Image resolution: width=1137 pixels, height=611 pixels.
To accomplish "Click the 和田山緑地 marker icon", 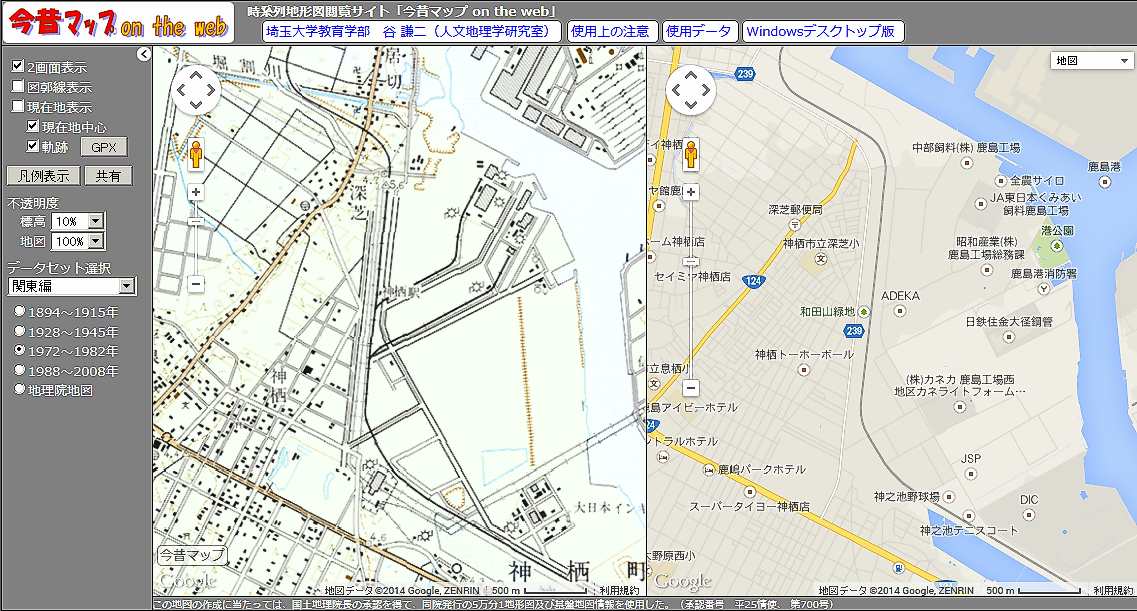I will (864, 312).
